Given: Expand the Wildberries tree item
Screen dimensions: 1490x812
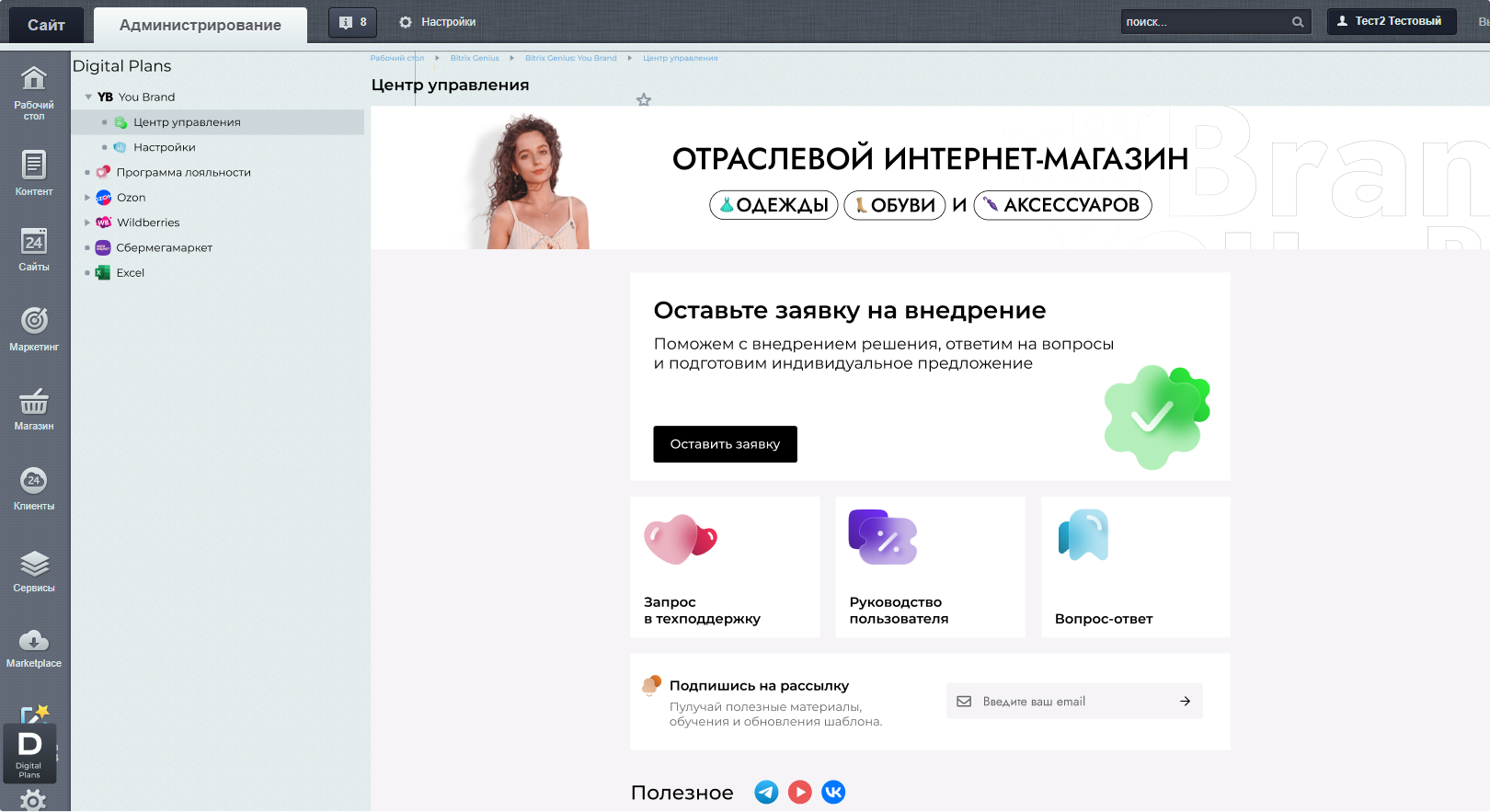Looking at the screenshot, I should coord(88,223).
